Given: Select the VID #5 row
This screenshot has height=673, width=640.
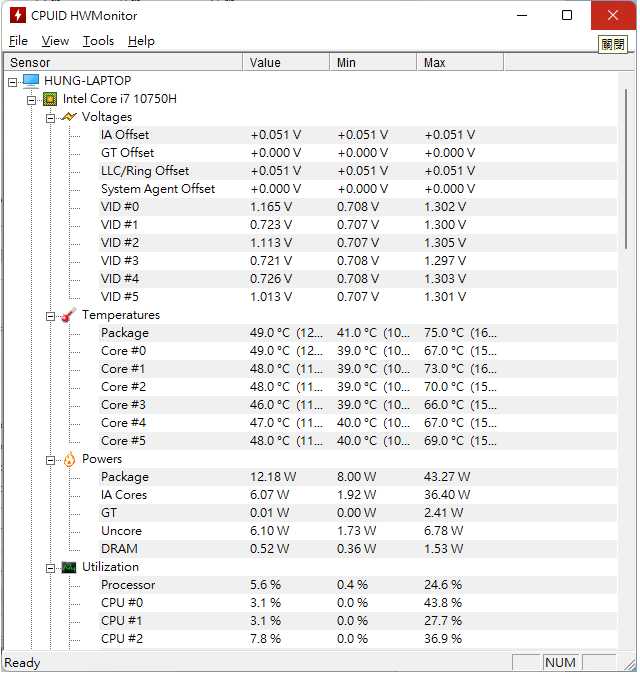Looking at the screenshot, I should coord(358,297).
